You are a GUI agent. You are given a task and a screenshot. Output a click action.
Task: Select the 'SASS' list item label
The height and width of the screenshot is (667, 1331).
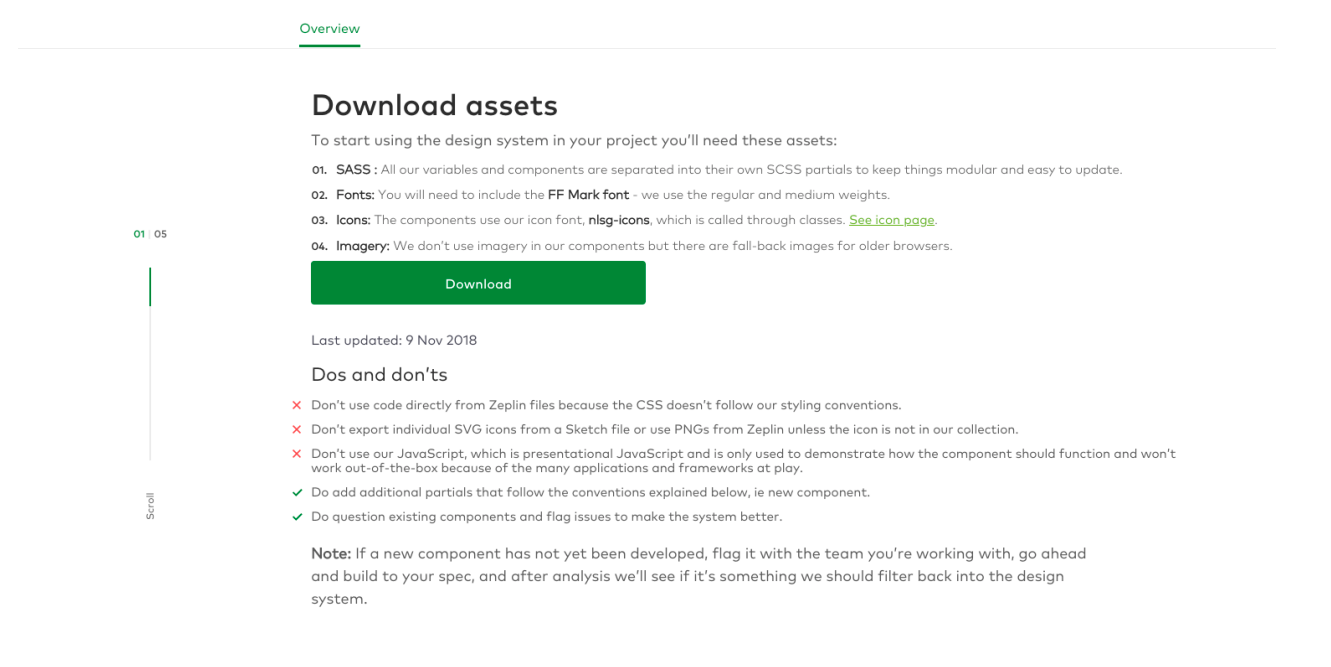(353, 170)
